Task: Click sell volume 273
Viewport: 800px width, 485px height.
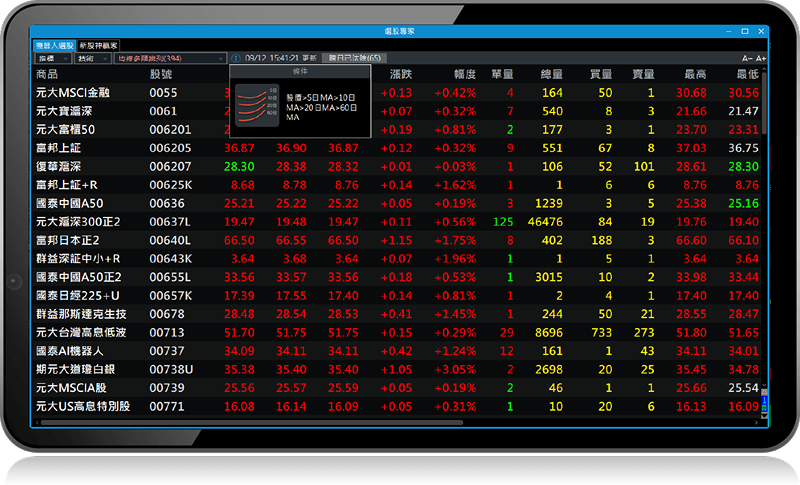Action: [x=644, y=333]
